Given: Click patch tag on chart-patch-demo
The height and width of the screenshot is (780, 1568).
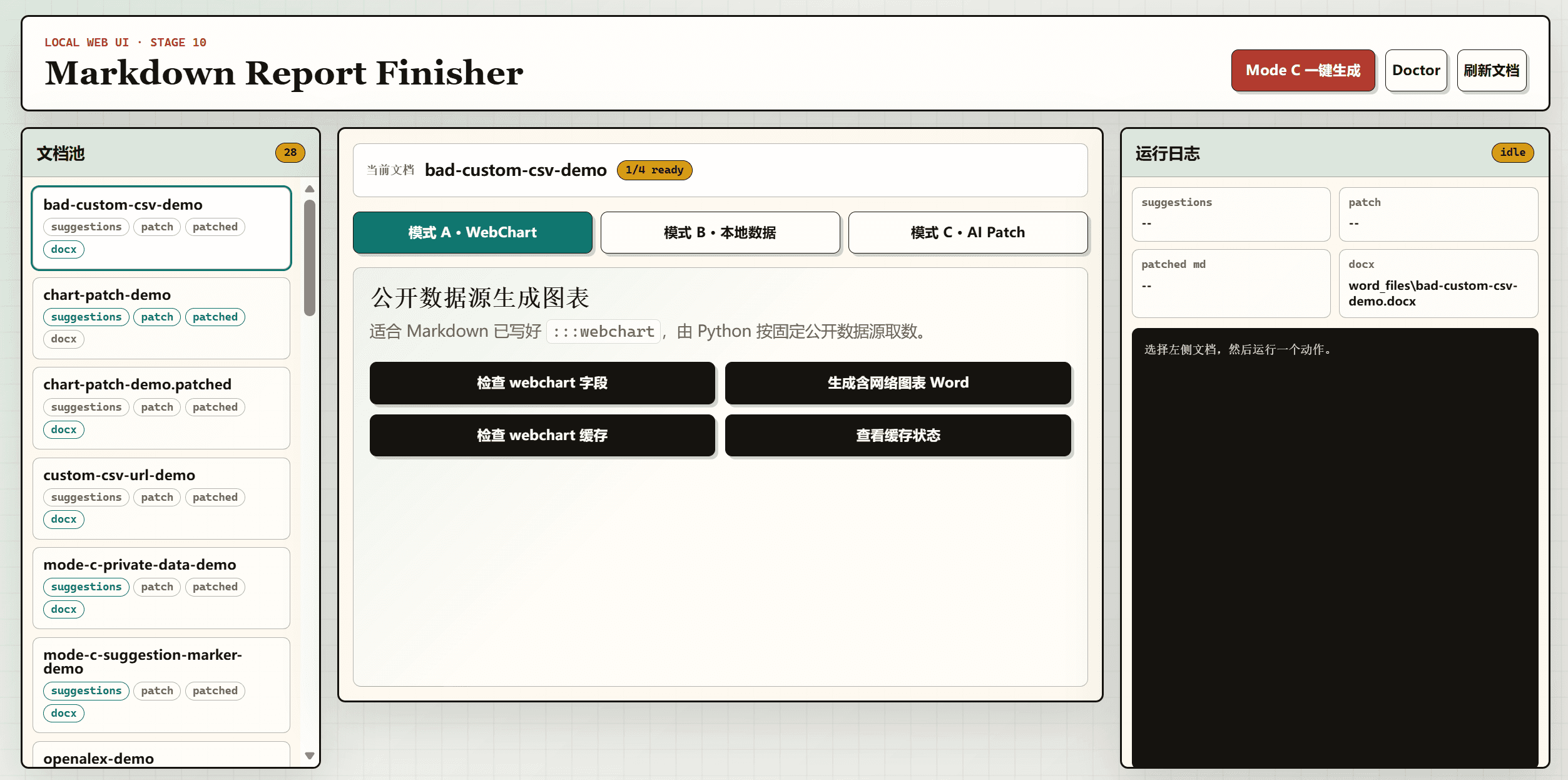Looking at the screenshot, I should point(157,317).
